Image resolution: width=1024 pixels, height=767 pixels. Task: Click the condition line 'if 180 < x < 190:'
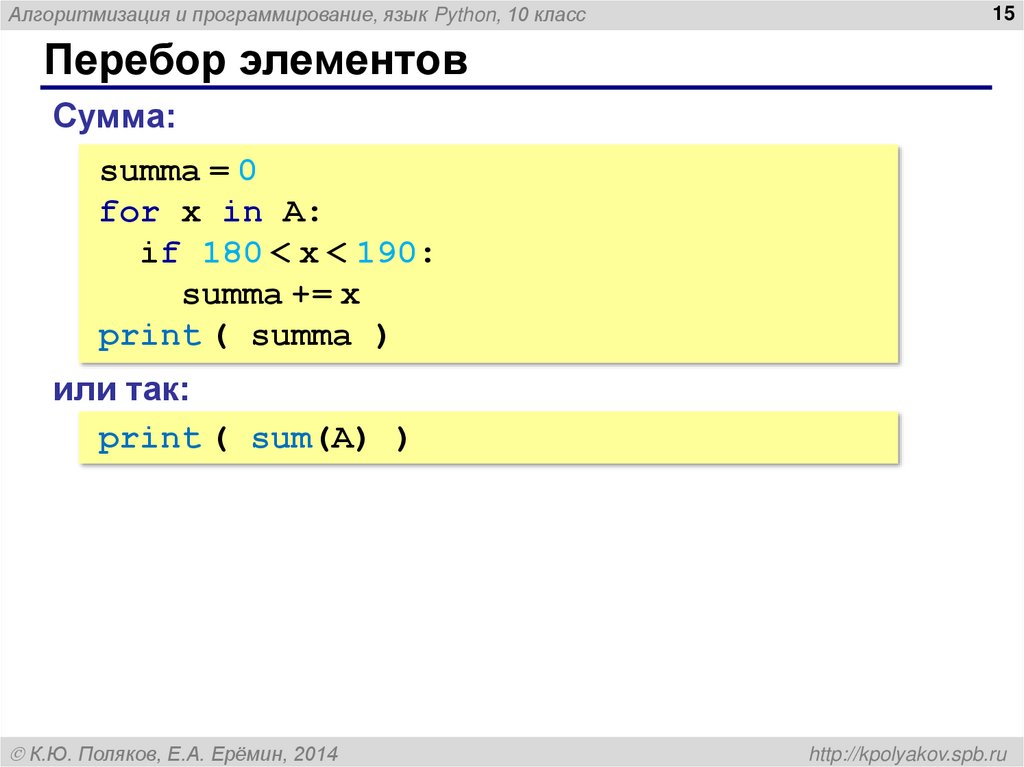[287, 252]
